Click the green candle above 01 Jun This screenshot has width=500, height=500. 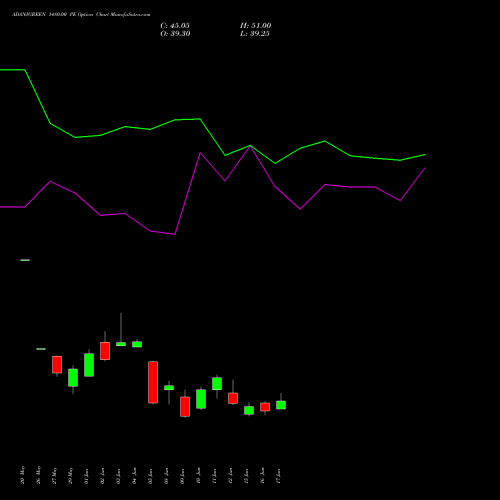click(x=89, y=365)
